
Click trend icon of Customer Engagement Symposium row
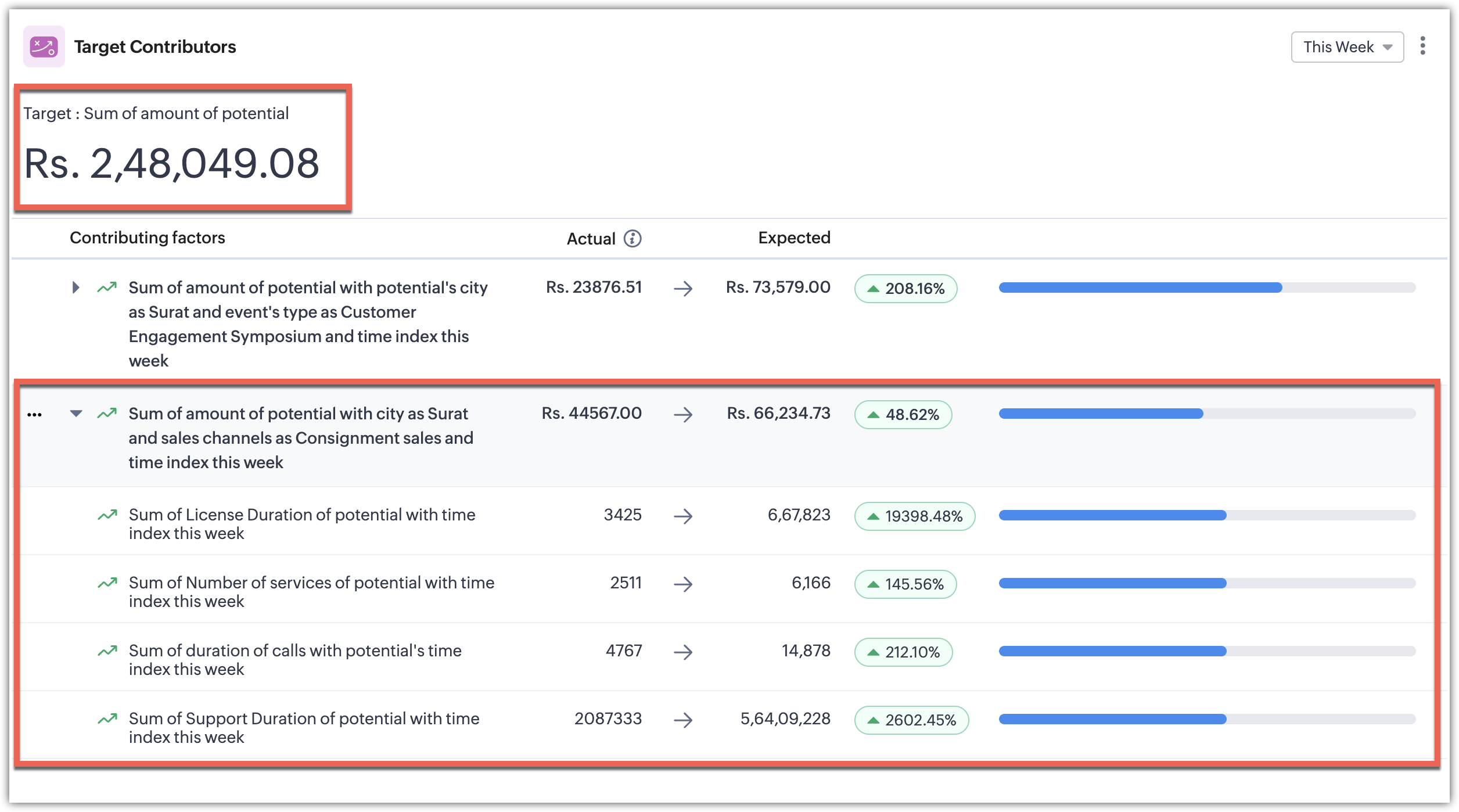(107, 288)
